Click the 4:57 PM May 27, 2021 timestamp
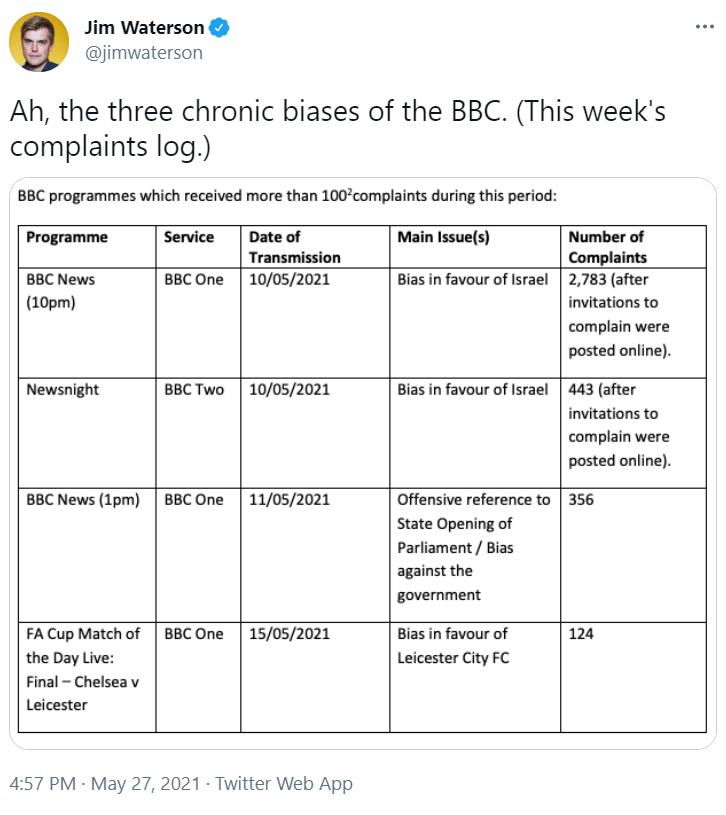This screenshot has height=815, width=726. [x=104, y=783]
